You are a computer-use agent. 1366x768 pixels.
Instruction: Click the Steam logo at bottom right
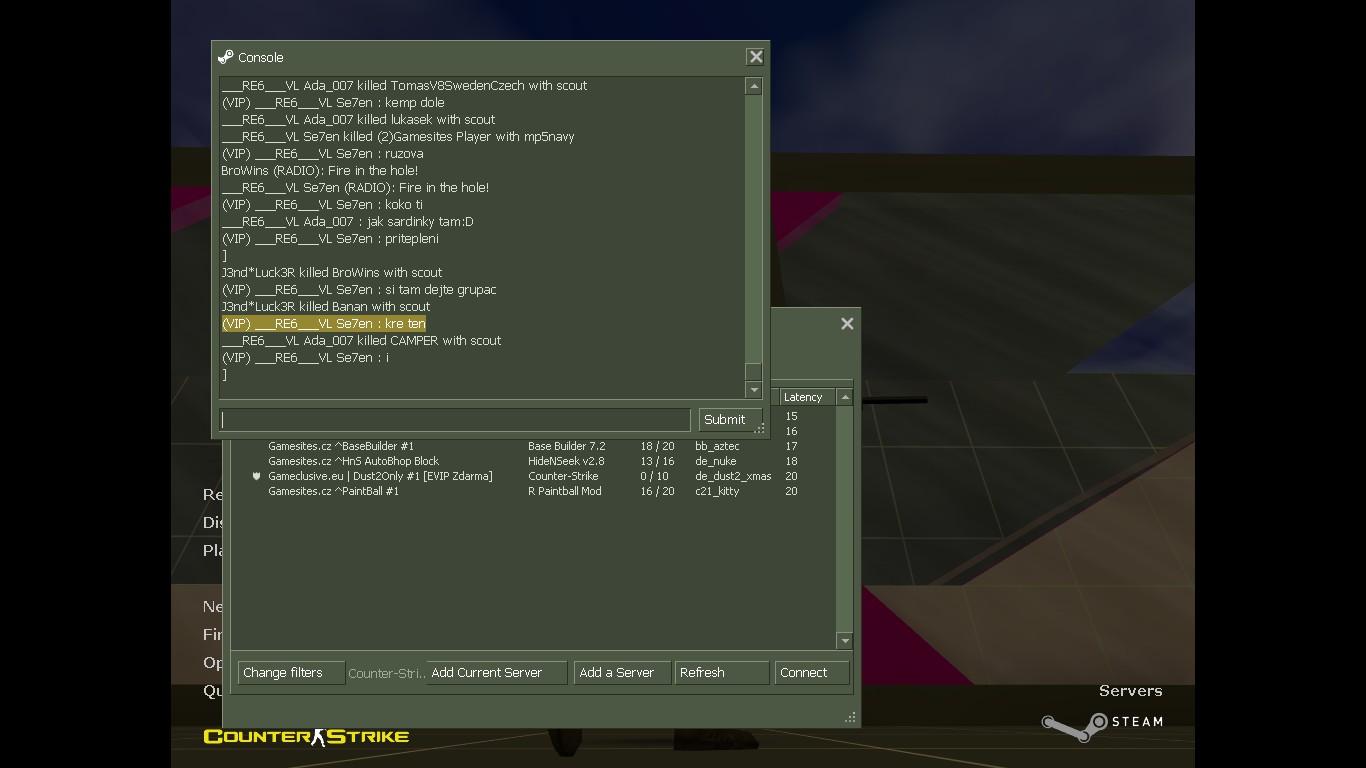(1102, 726)
